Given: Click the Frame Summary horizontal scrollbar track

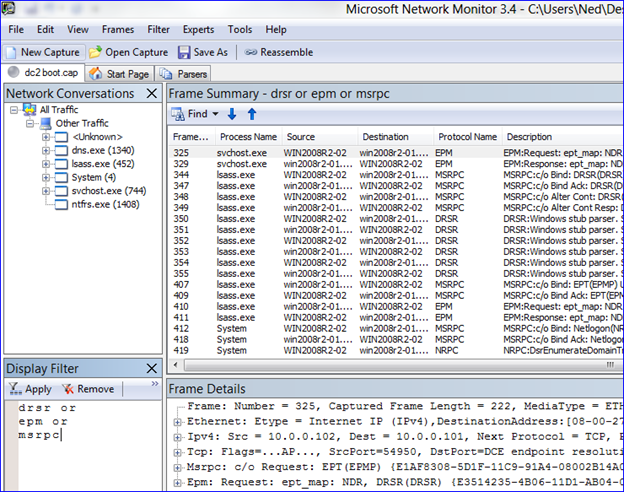Looking at the screenshot, I should pos(402,365).
